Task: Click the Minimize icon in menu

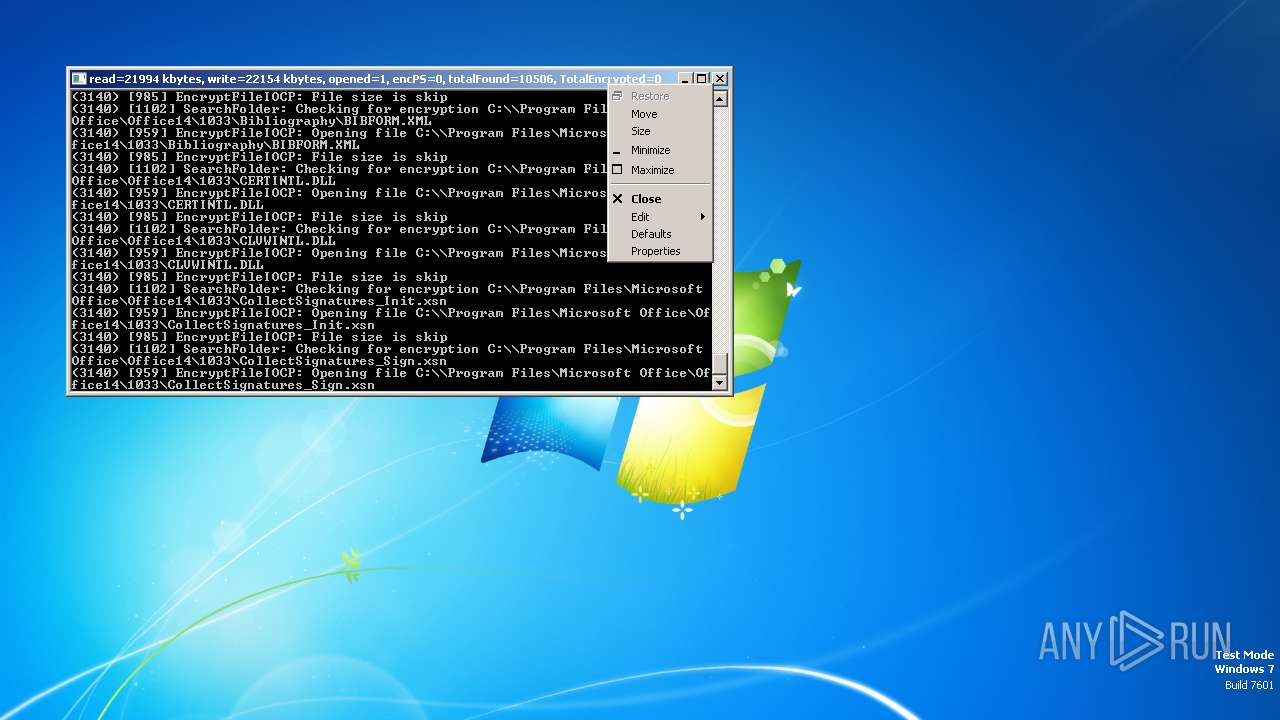Action: click(617, 152)
